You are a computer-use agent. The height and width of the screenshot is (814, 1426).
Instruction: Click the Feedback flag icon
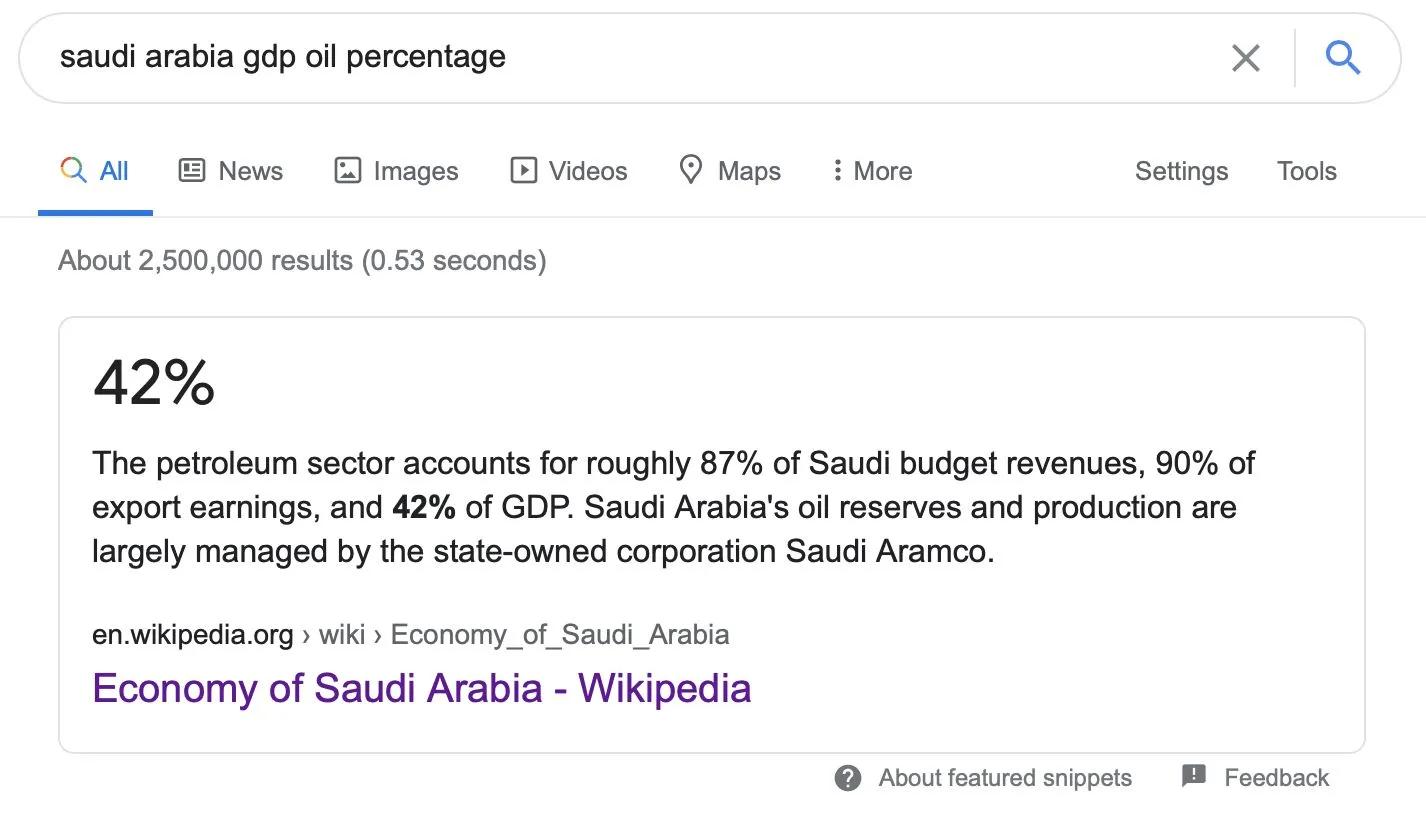pyautogui.click(x=1194, y=776)
